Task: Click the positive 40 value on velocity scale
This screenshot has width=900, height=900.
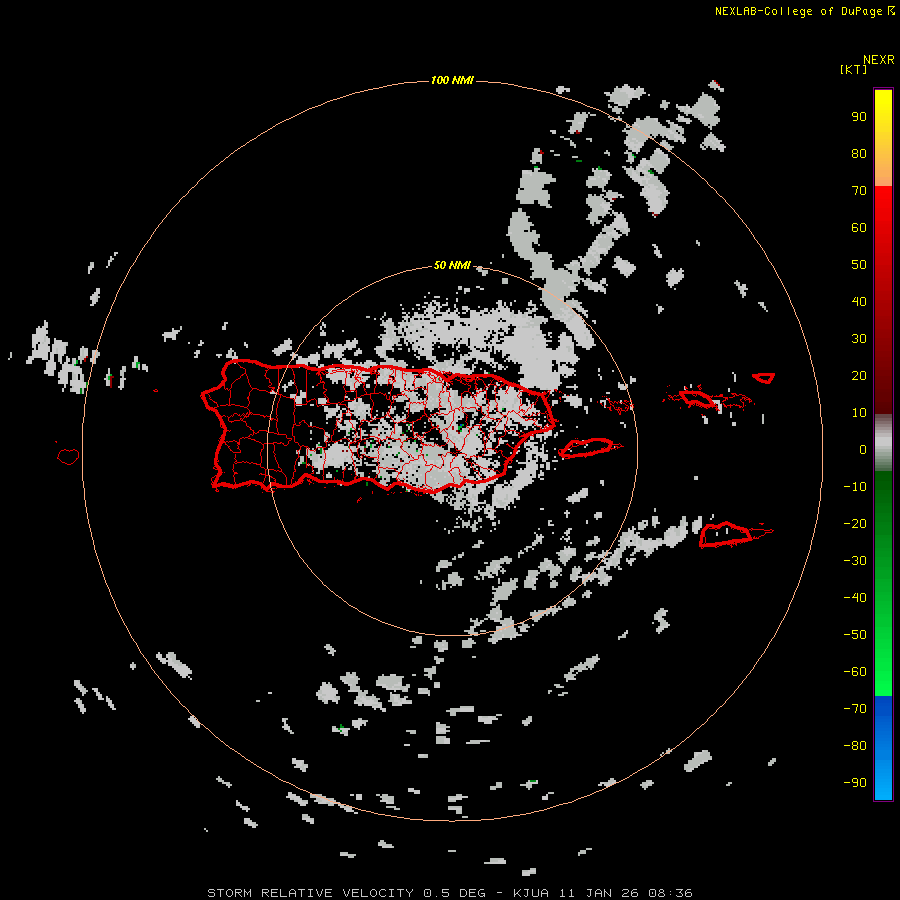Action: 859,301
